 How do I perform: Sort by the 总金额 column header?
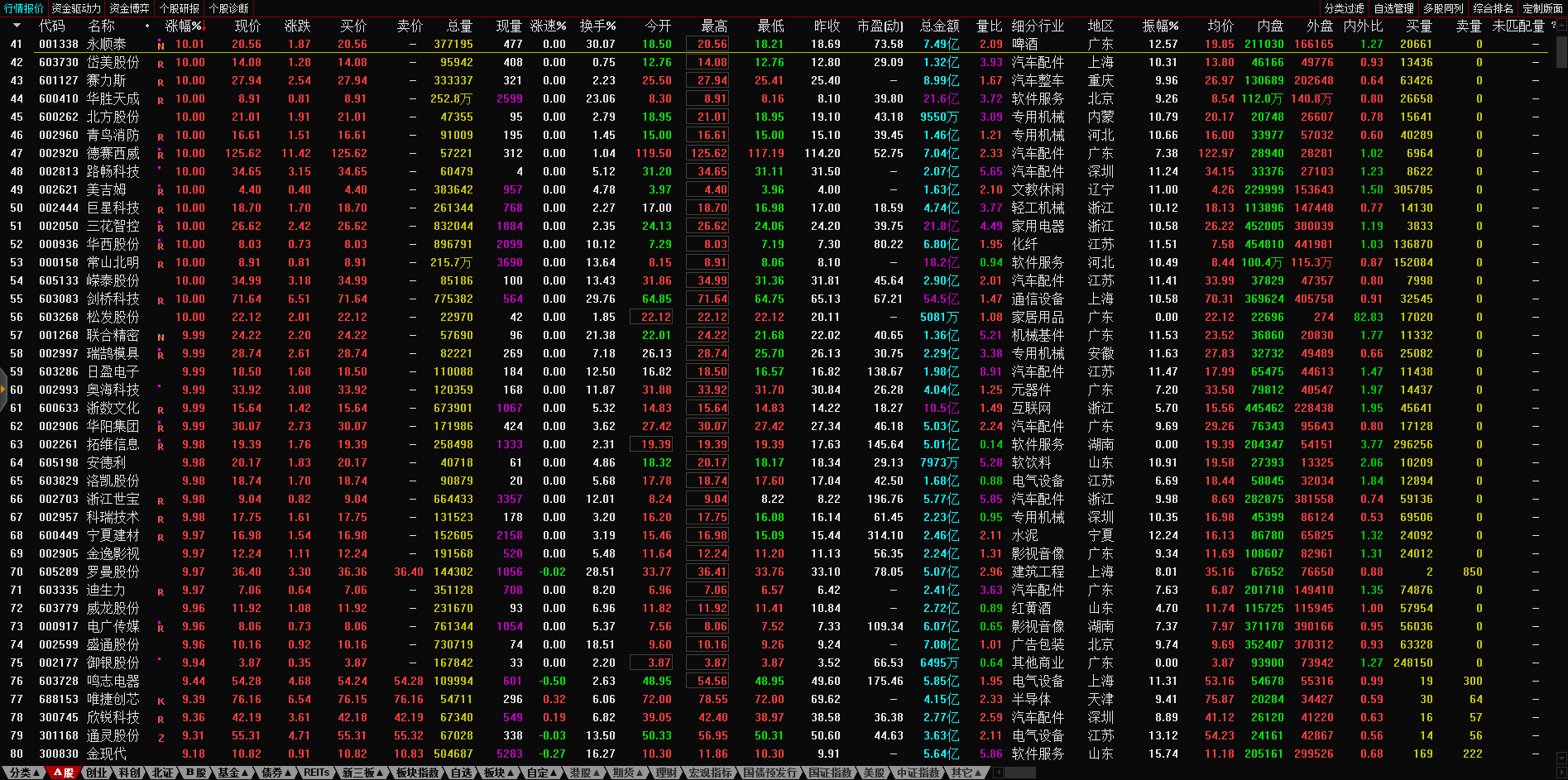tap(939, 26)
